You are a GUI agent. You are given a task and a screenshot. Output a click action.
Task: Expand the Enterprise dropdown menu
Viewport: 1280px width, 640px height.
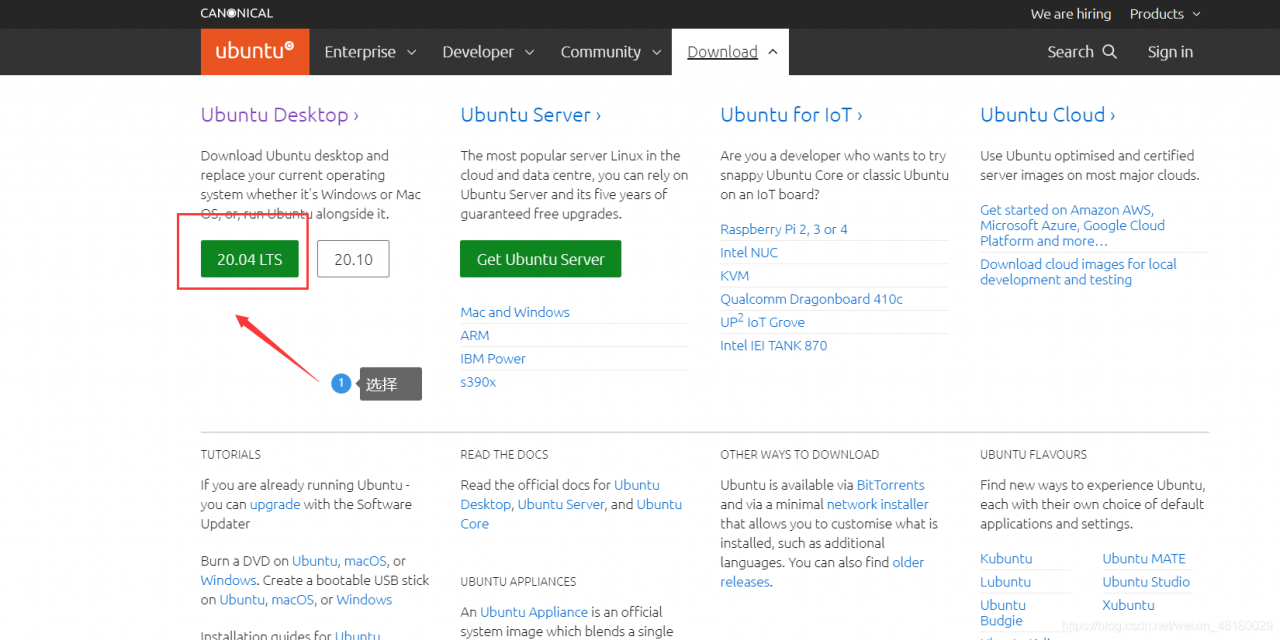point(370,52)
